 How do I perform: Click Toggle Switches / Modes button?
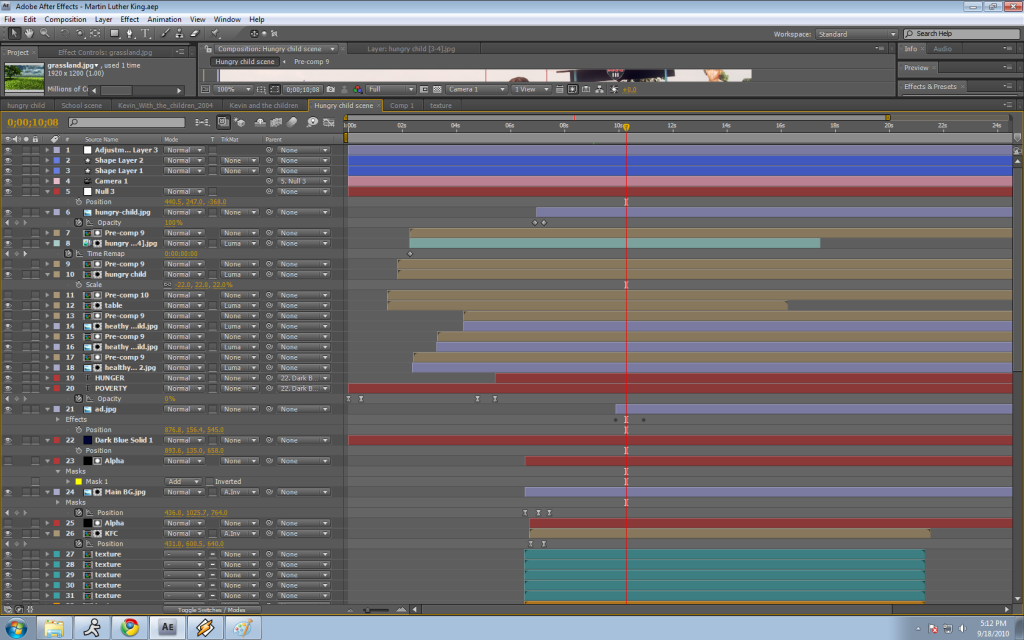coord(213,608)
